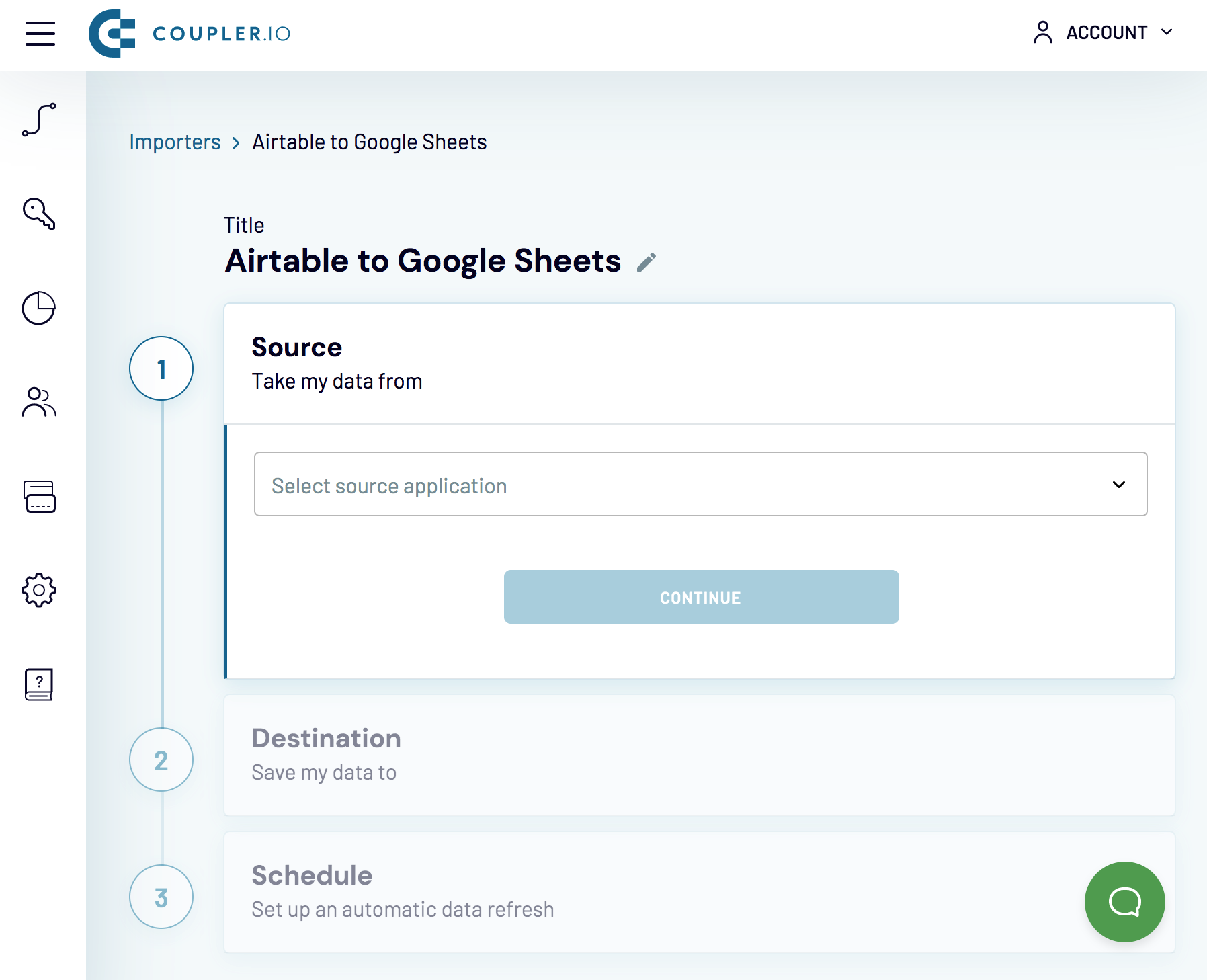The image size is (1207, 980).
Task: Select step 1 Source circle
Action: [x=161, y=368]
